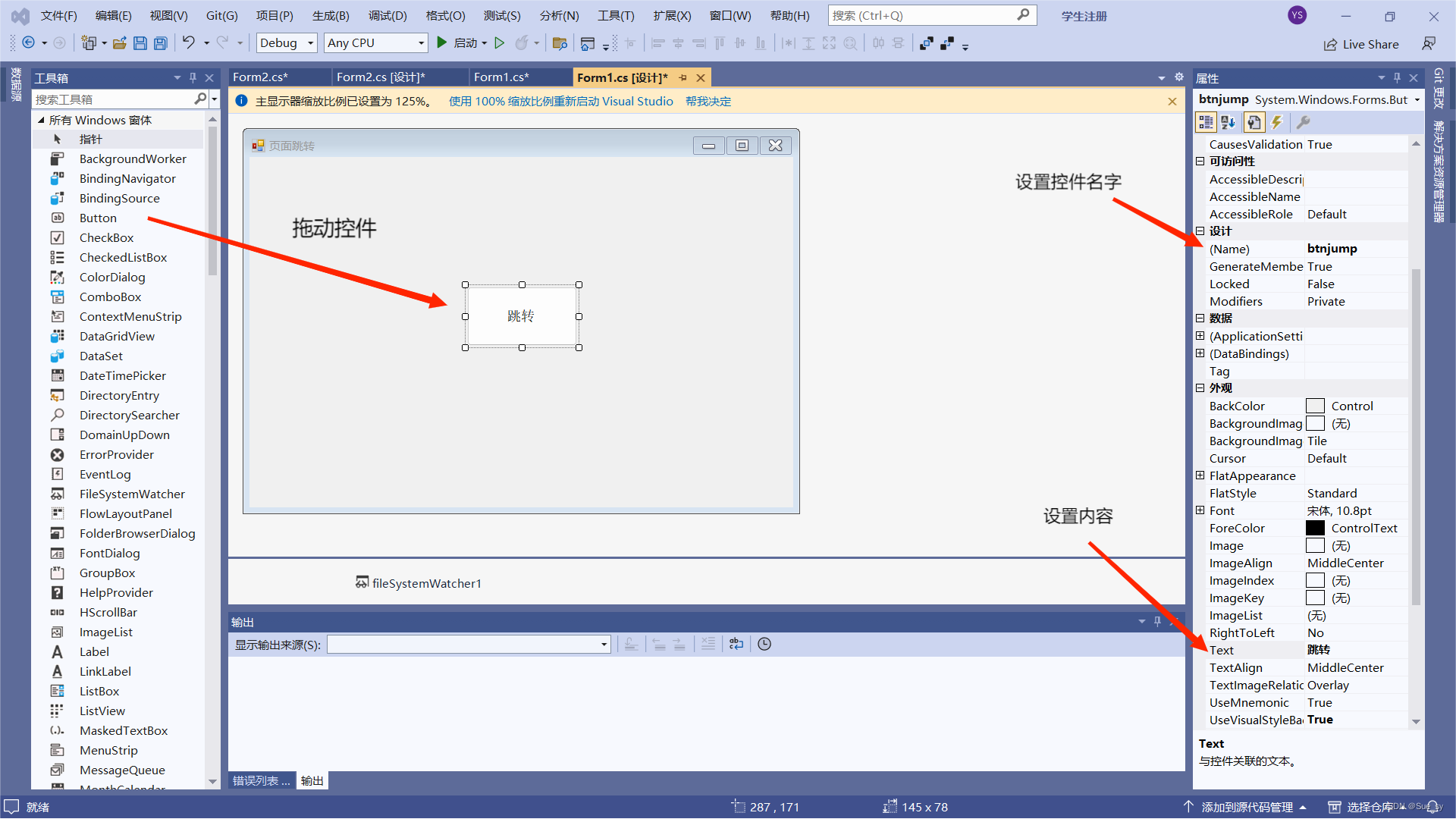The height and width of the screenshot is (819, 1456).
Task: Click the clock icon in the Output toolbar
Action: (764, 643)
